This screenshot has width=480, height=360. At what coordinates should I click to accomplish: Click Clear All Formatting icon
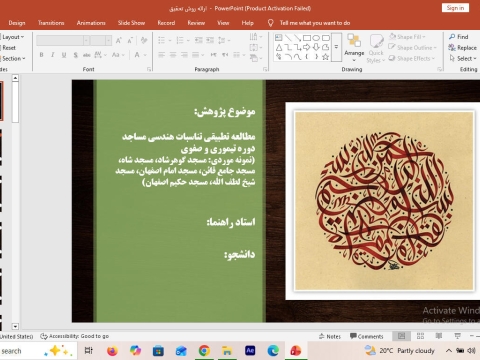[144, 41]
